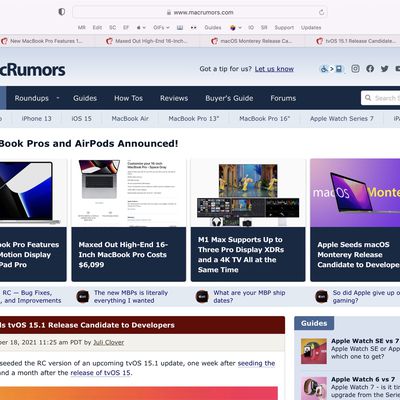
Task: Open MacBook Pro 16" roundup link
Action: click(x=265, y=119)
